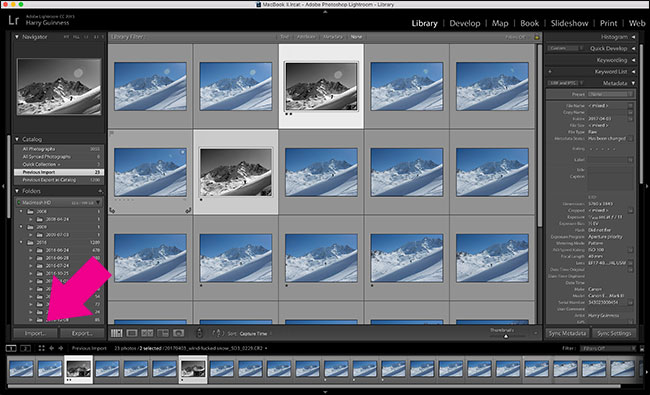The width and height of the screenshot is (650, 395).
Task: Click the Metadata Status action icon
Action: coord(630,138)
